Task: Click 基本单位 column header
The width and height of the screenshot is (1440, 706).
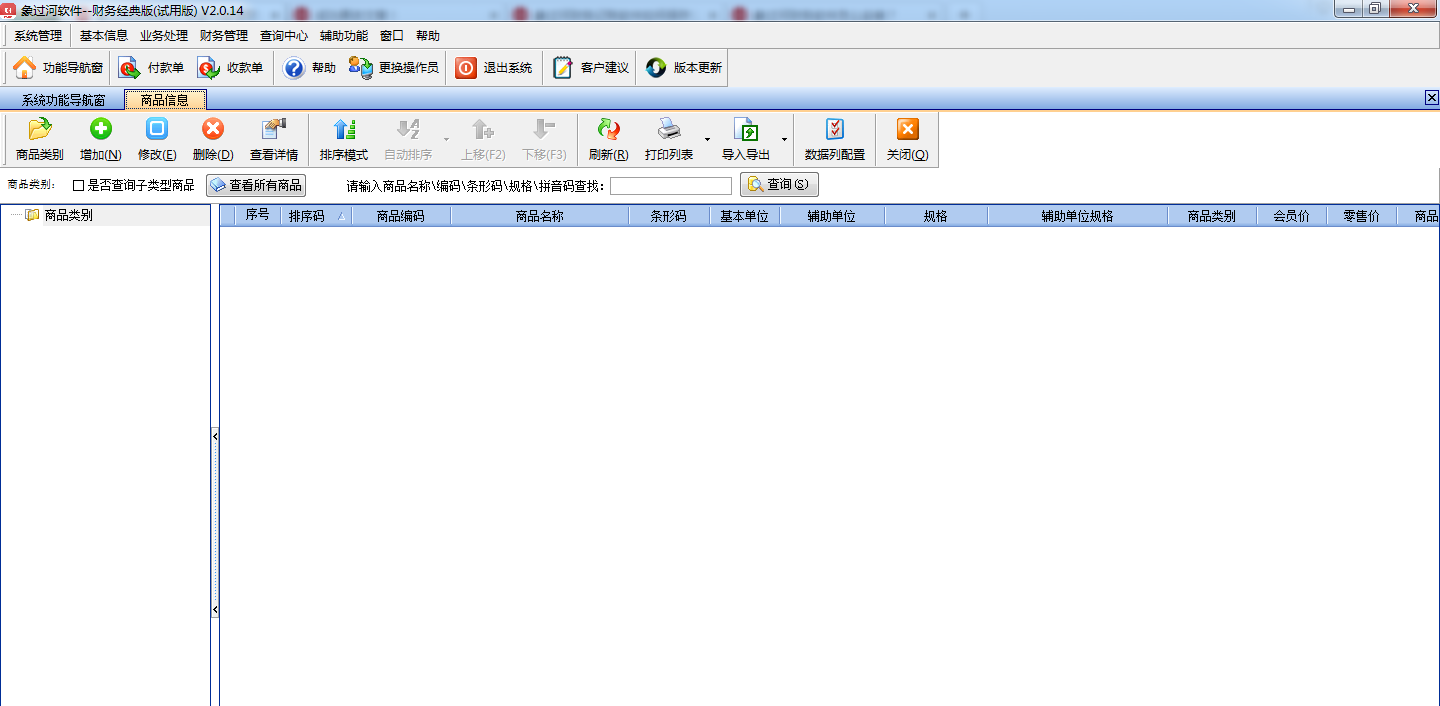Action: click(x=745, y=216)
